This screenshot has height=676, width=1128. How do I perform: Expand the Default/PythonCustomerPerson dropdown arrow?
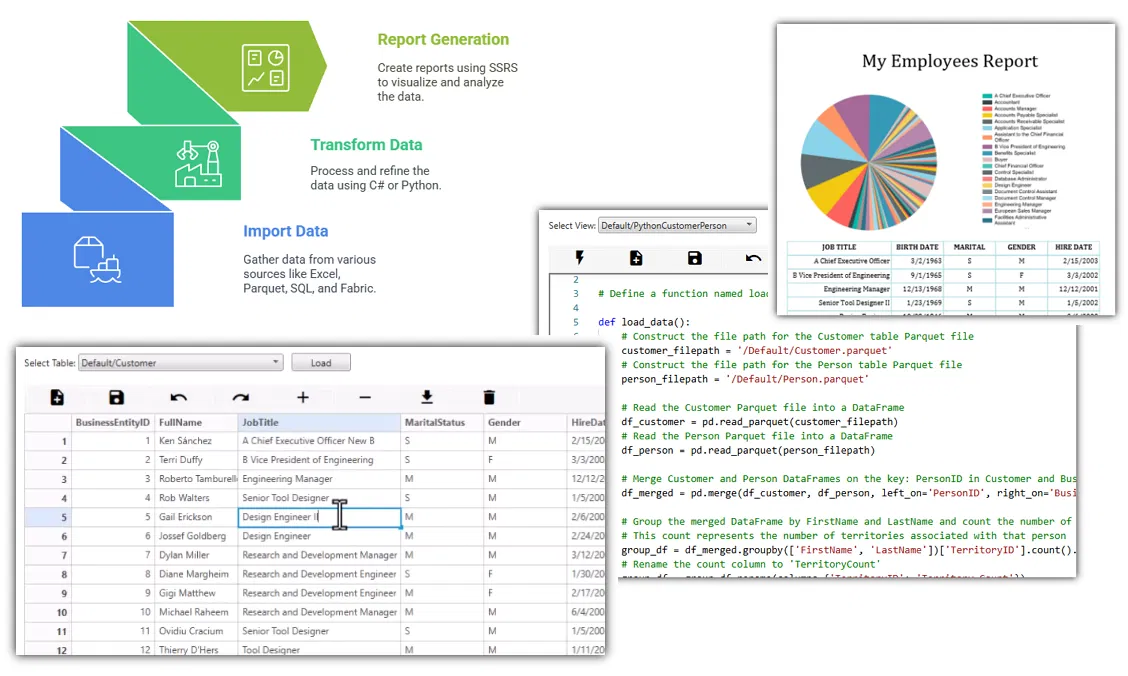(750, 224)
